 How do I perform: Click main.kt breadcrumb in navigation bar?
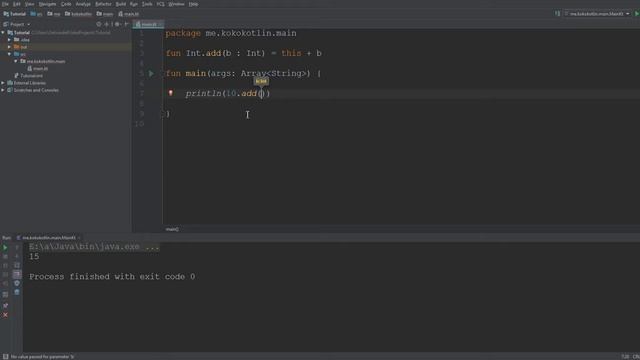(129, 14)
